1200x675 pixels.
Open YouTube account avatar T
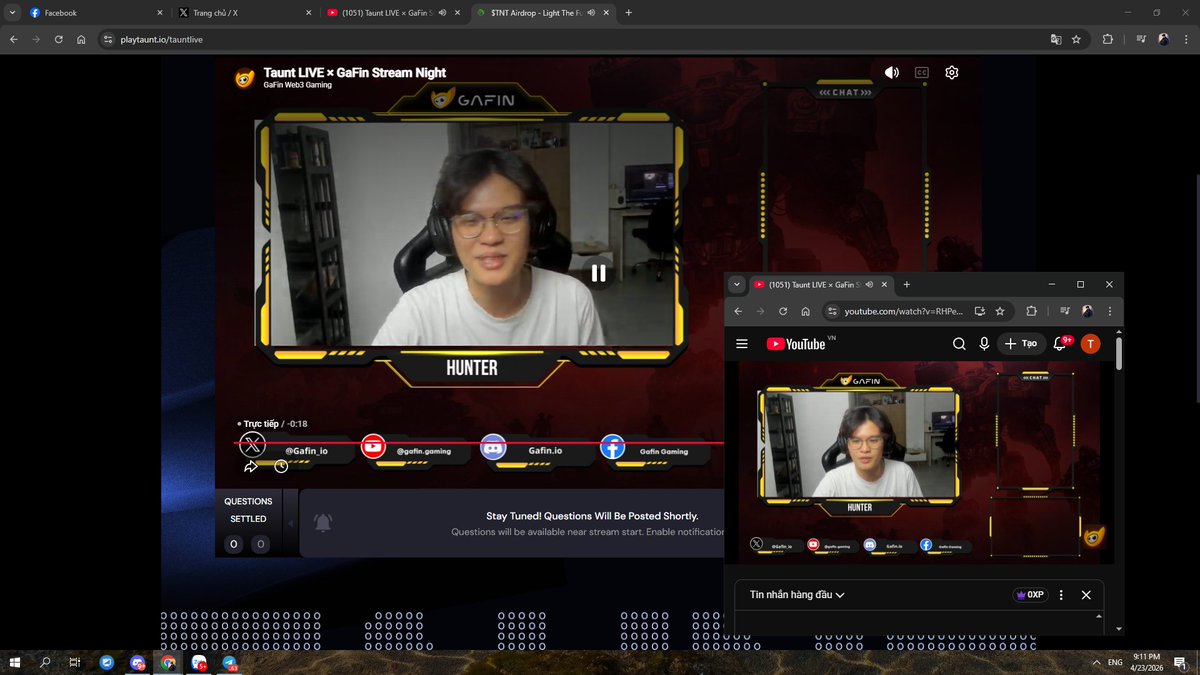(1090, 344)
